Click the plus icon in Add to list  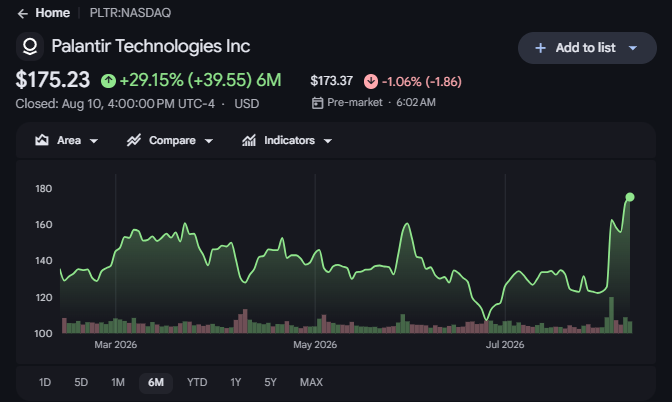coord(540,48)
